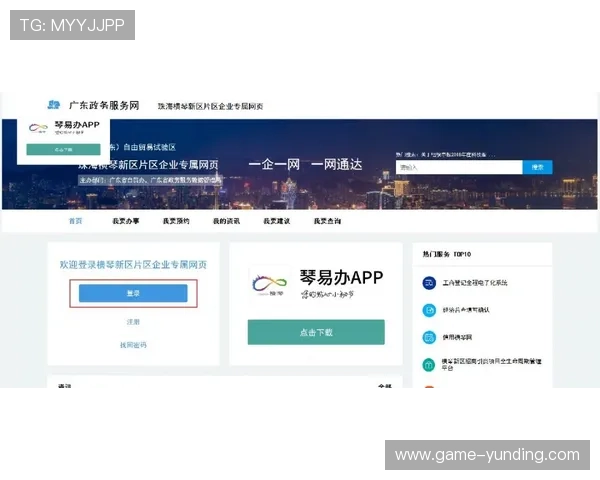Click the large 琴易办APP infinity logo
Screen dimensions: 600x480
tap(269, 285)
